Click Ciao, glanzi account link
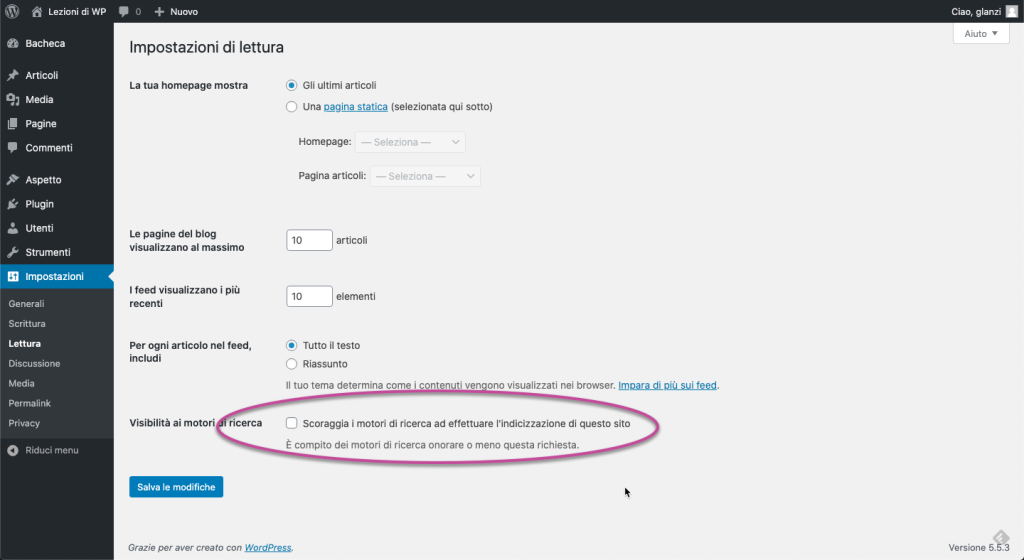Screen dimensions: 1024x560 click(976, 12)
